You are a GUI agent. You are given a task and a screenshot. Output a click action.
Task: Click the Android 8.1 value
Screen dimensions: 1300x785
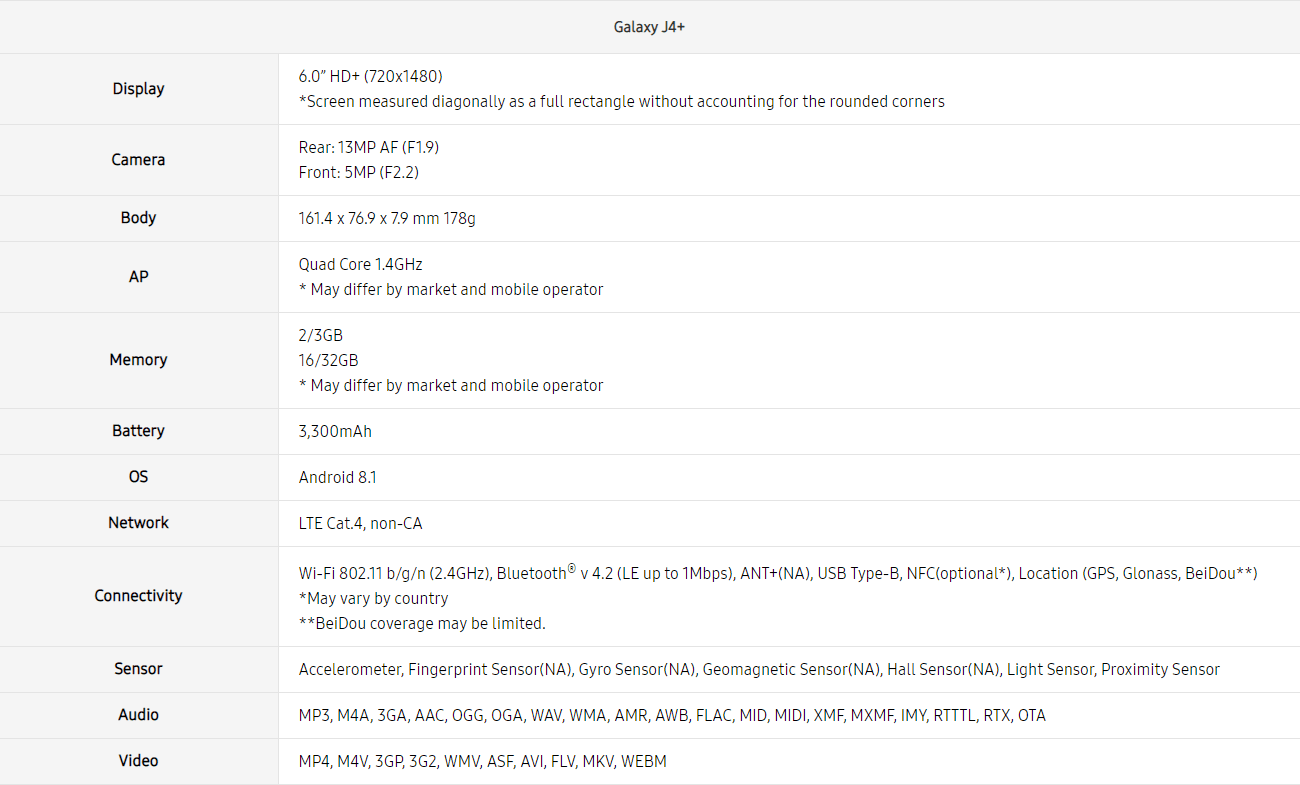point(337,477)
